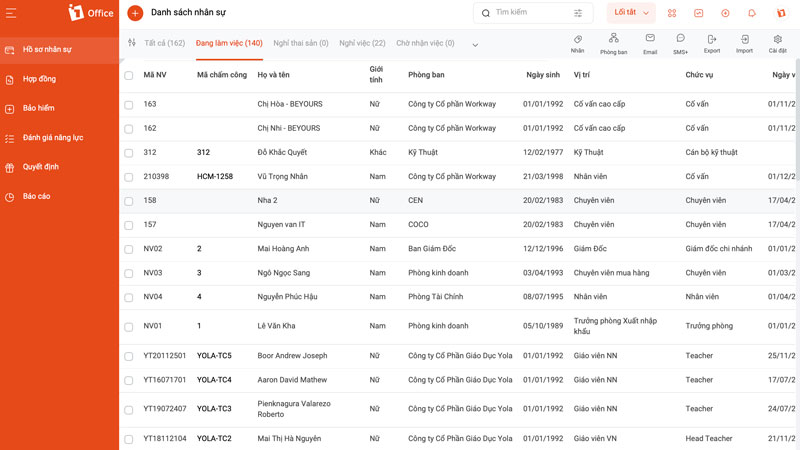Select checkbox for employee 162
800x450 pixels.
tap(129, 129)
